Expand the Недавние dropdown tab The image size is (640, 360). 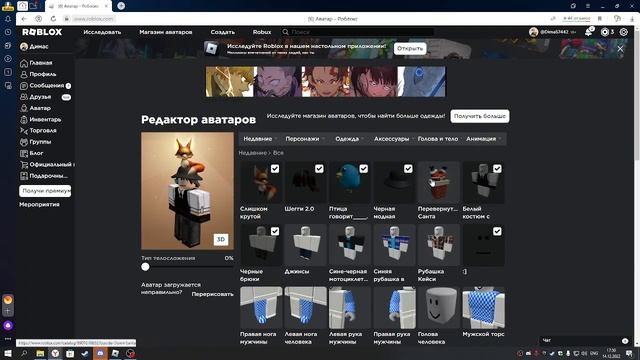(260, 139)
